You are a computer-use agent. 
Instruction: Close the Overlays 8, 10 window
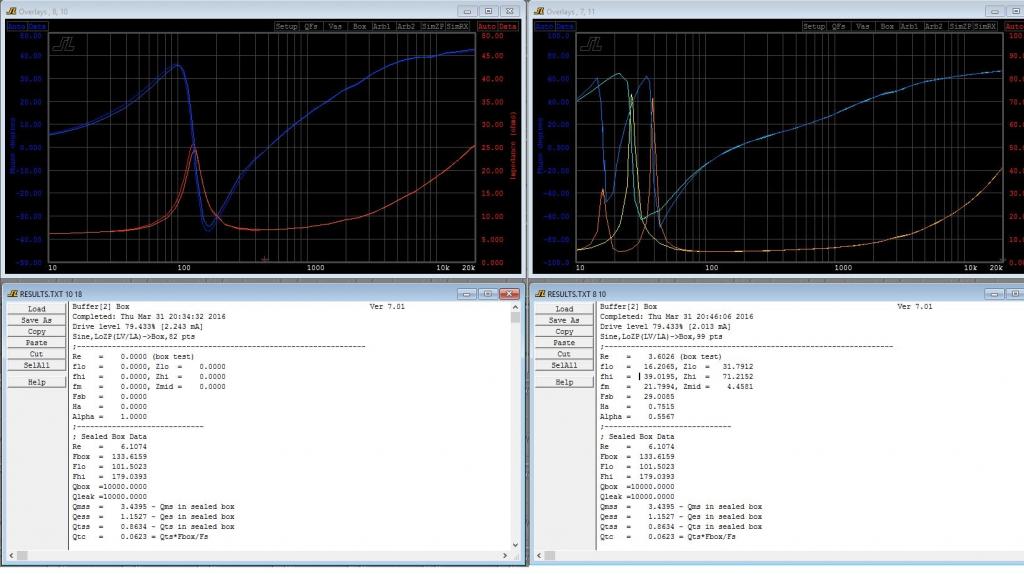[510, 11]
